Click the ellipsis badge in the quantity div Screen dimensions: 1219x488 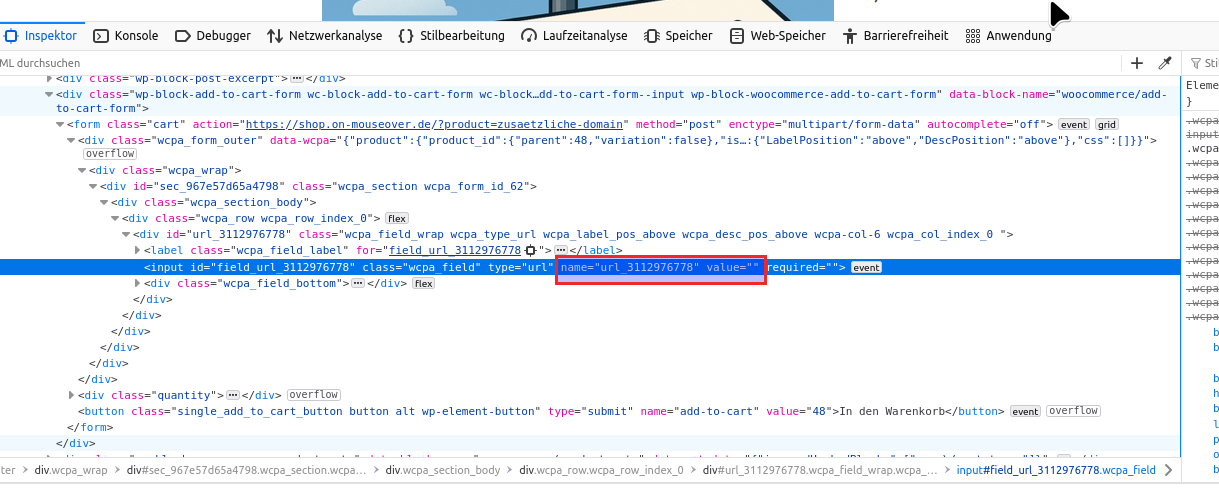232,395
